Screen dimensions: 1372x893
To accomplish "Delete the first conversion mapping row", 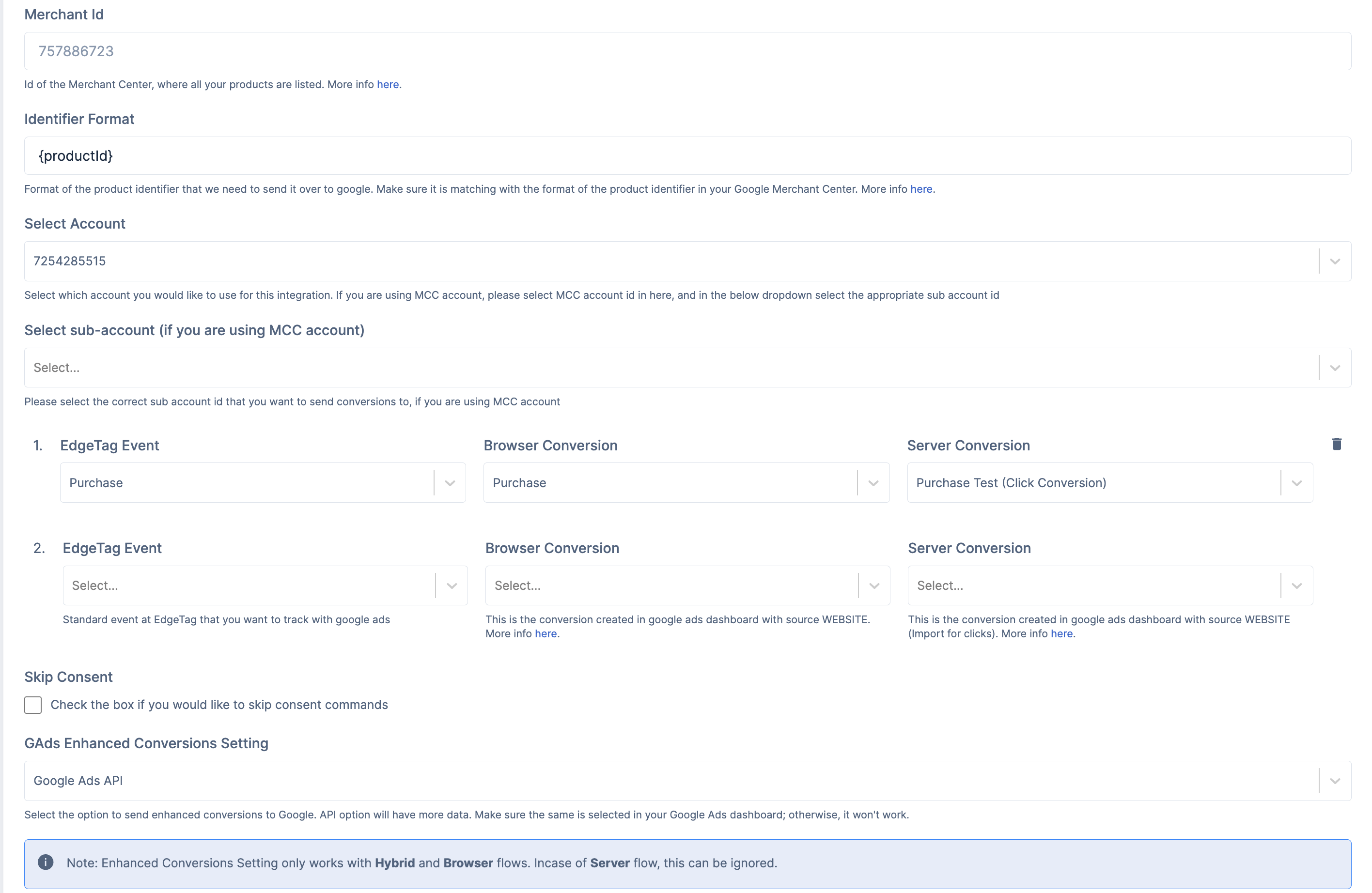I will 1336,444.
